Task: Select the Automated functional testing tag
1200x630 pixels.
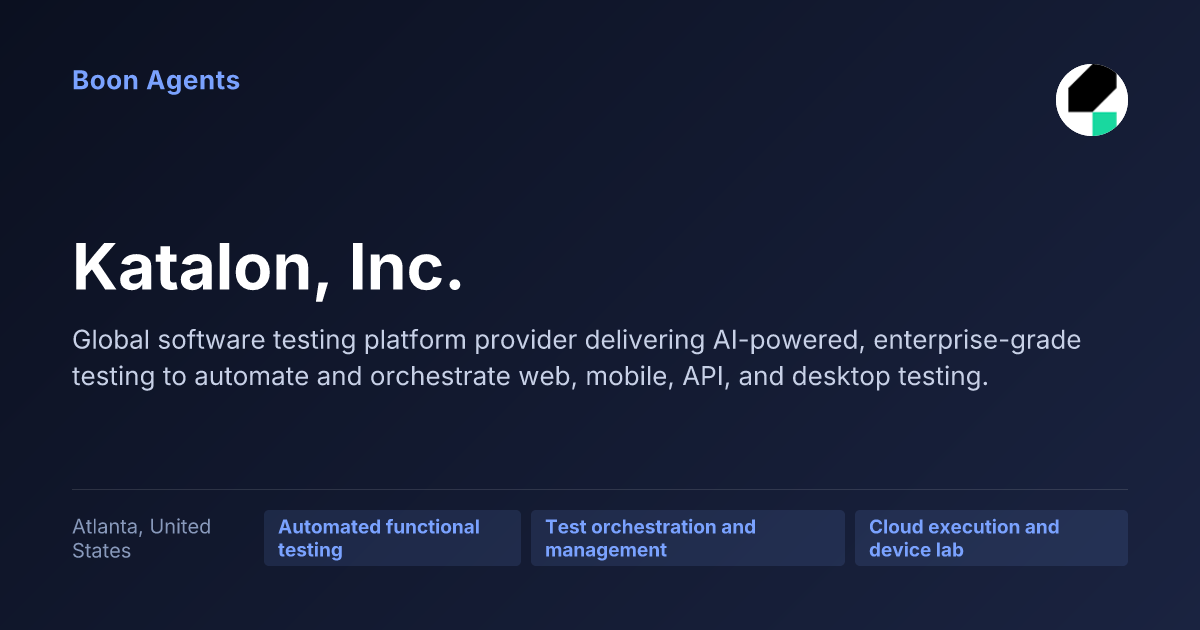Action: click(x=392, y=538)
